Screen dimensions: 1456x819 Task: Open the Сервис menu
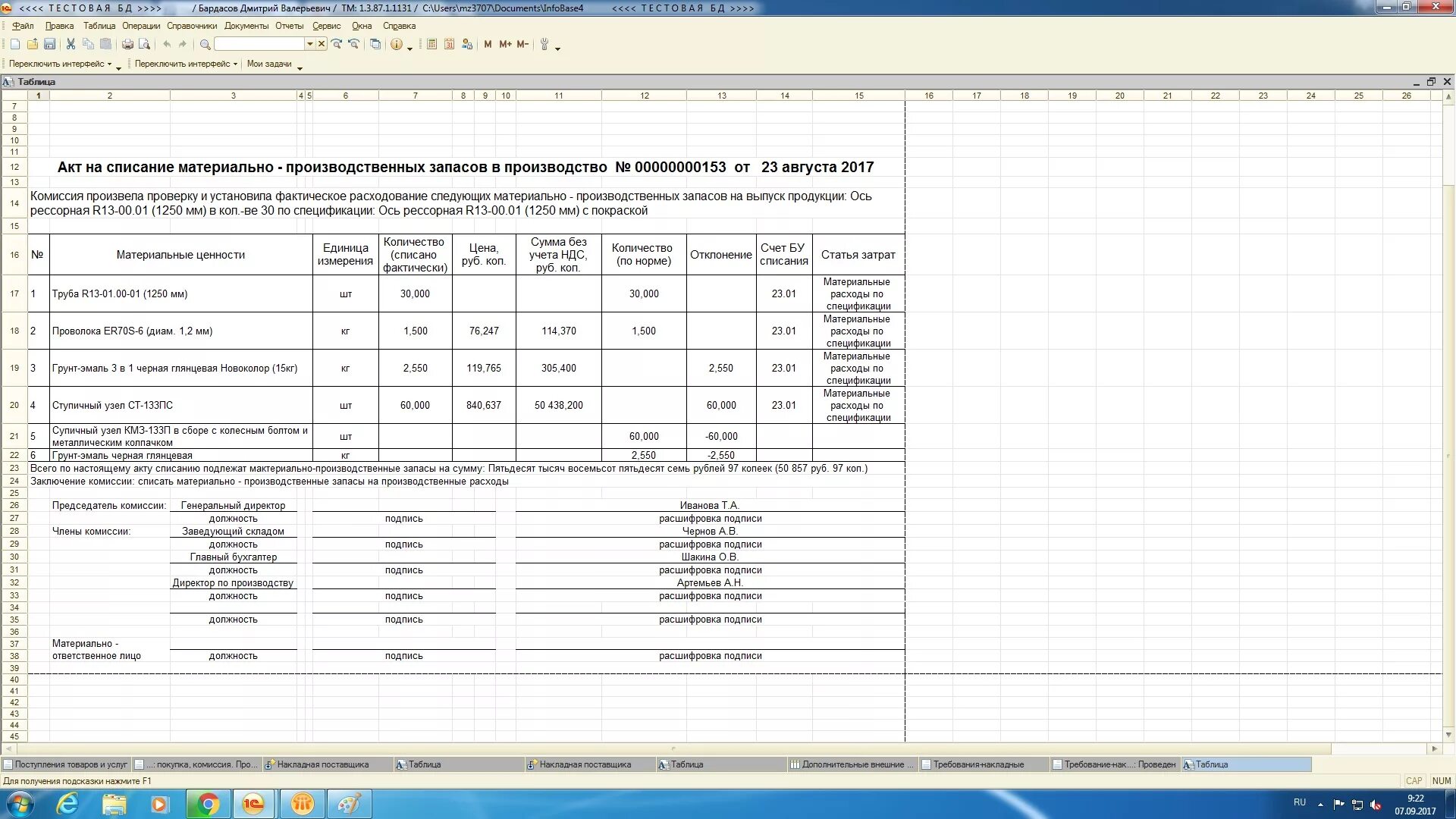326,26
